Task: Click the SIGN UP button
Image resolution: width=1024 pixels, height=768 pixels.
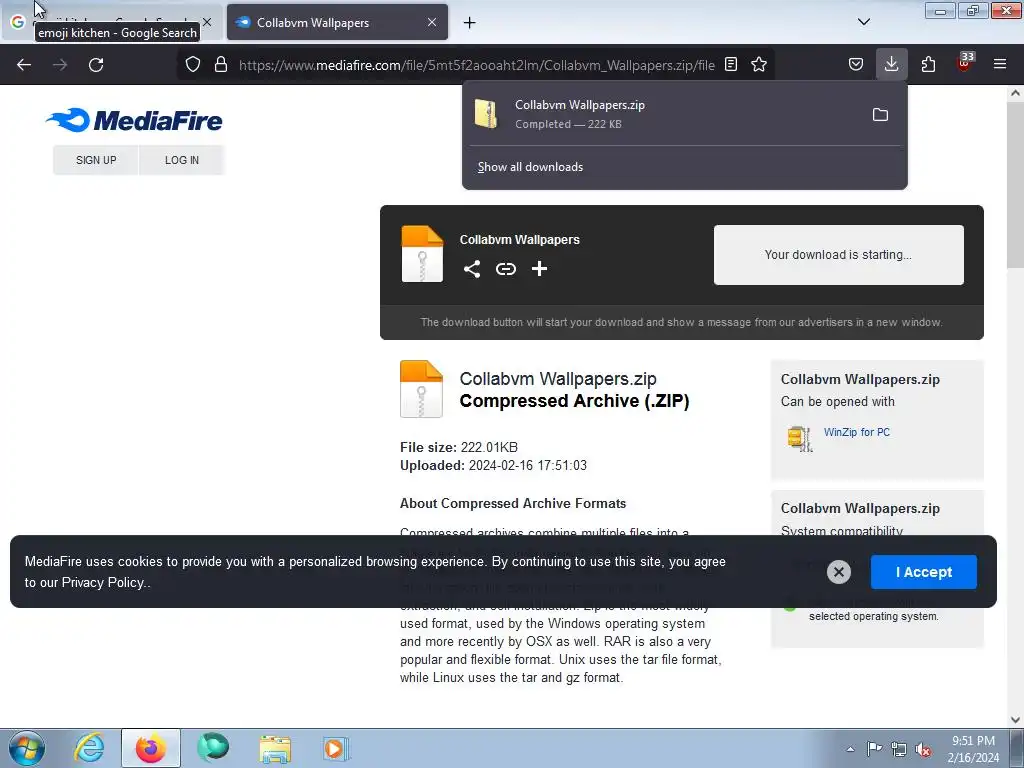Action: pos(96,160)
